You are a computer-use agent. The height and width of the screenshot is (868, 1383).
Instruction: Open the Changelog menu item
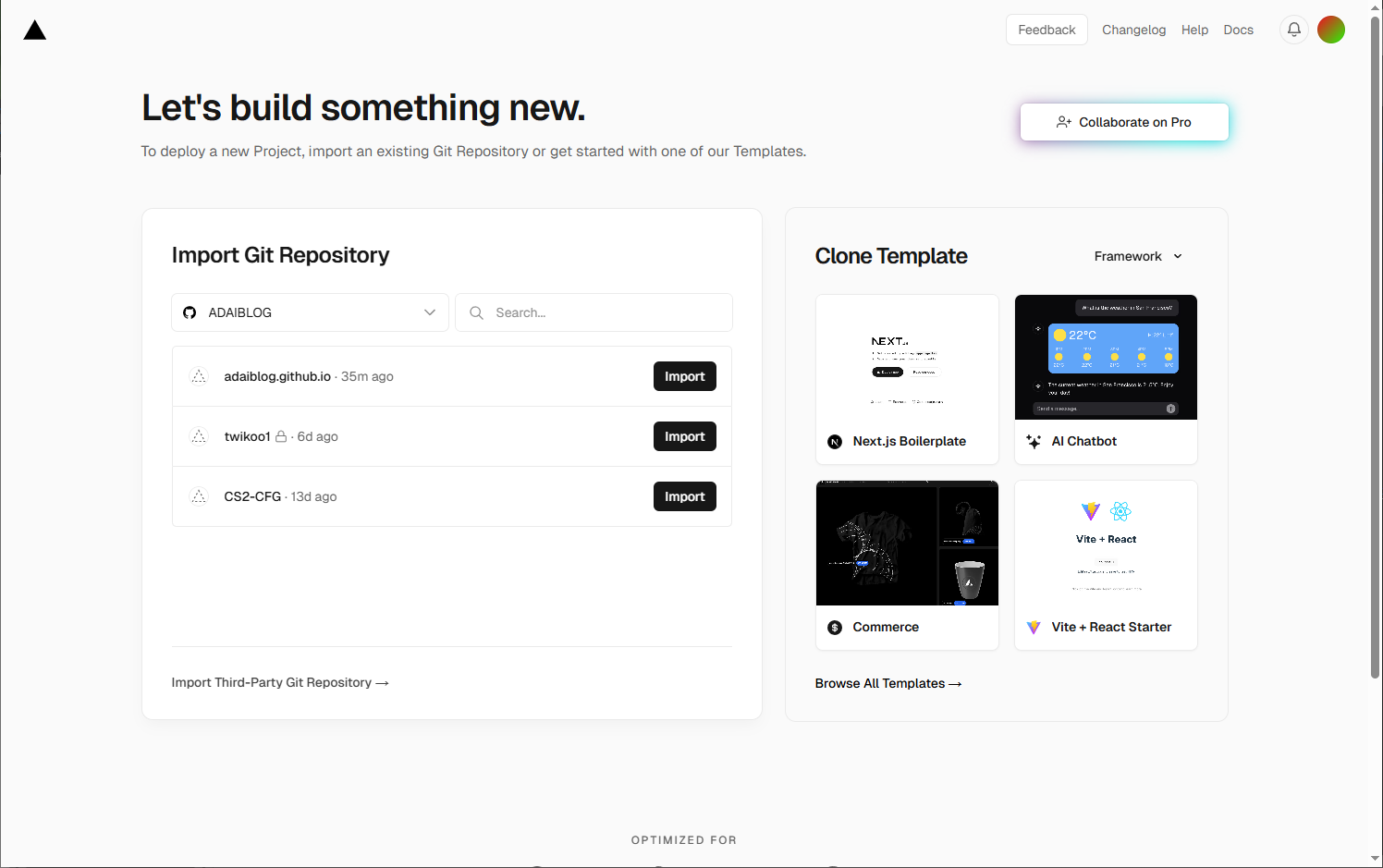click(1133, 30)
